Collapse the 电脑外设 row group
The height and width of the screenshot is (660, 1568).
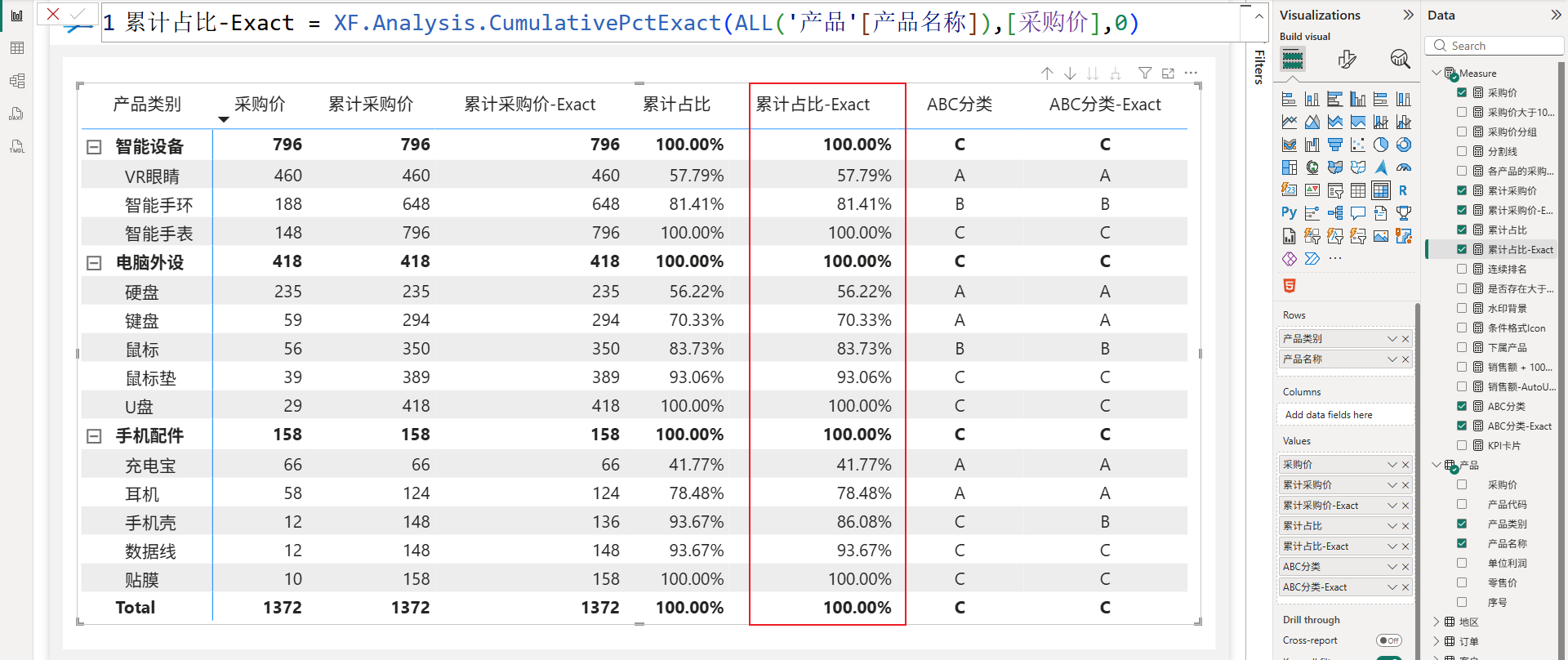pos(94,263)
